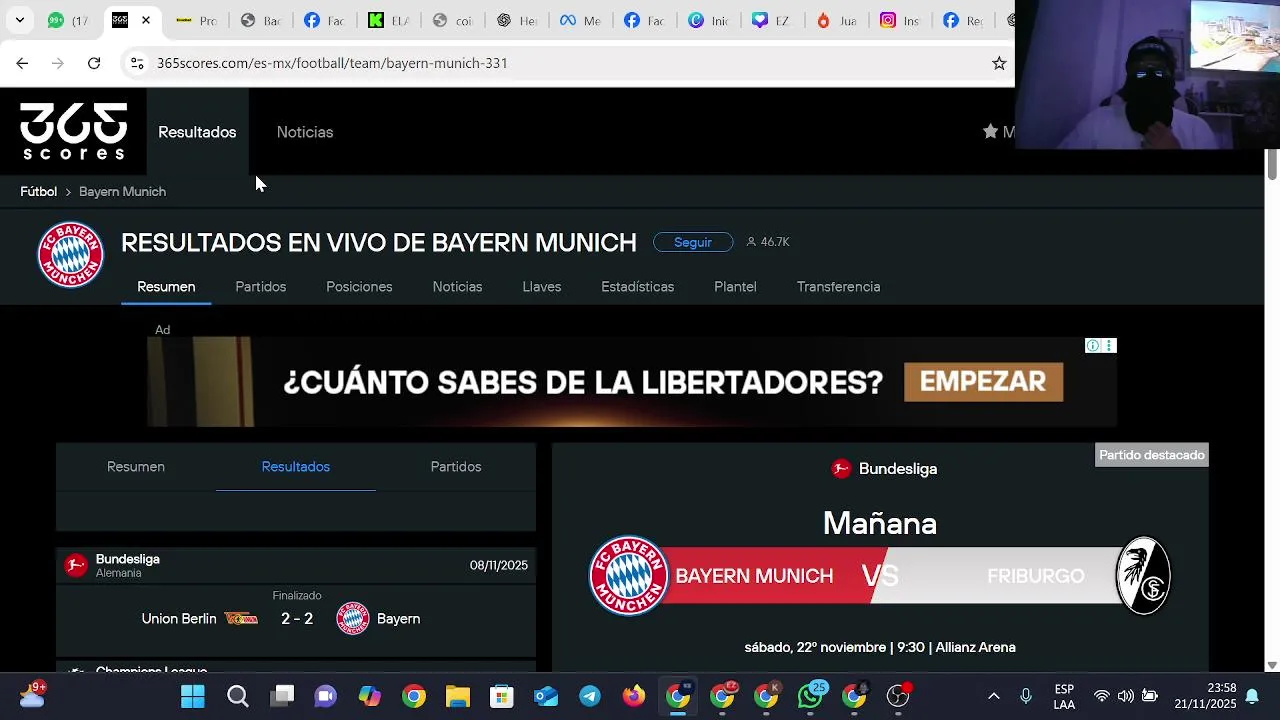Open the Plantel tab

735,287
